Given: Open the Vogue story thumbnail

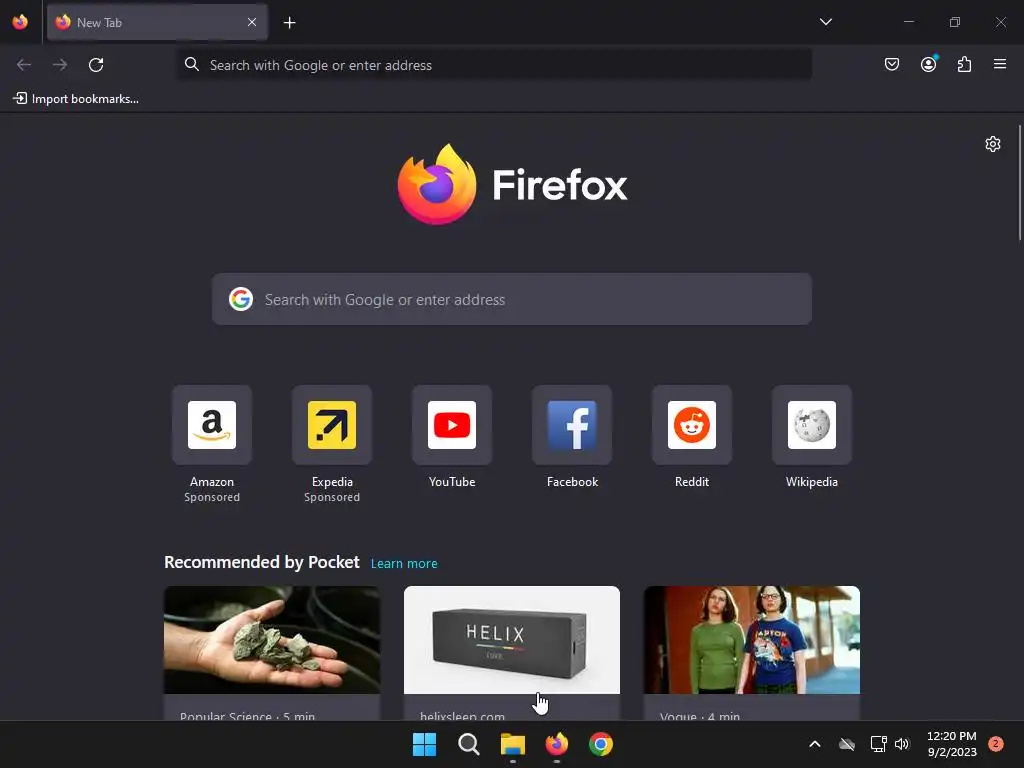Looking at the screenshot, I should (x=752, y=640).
